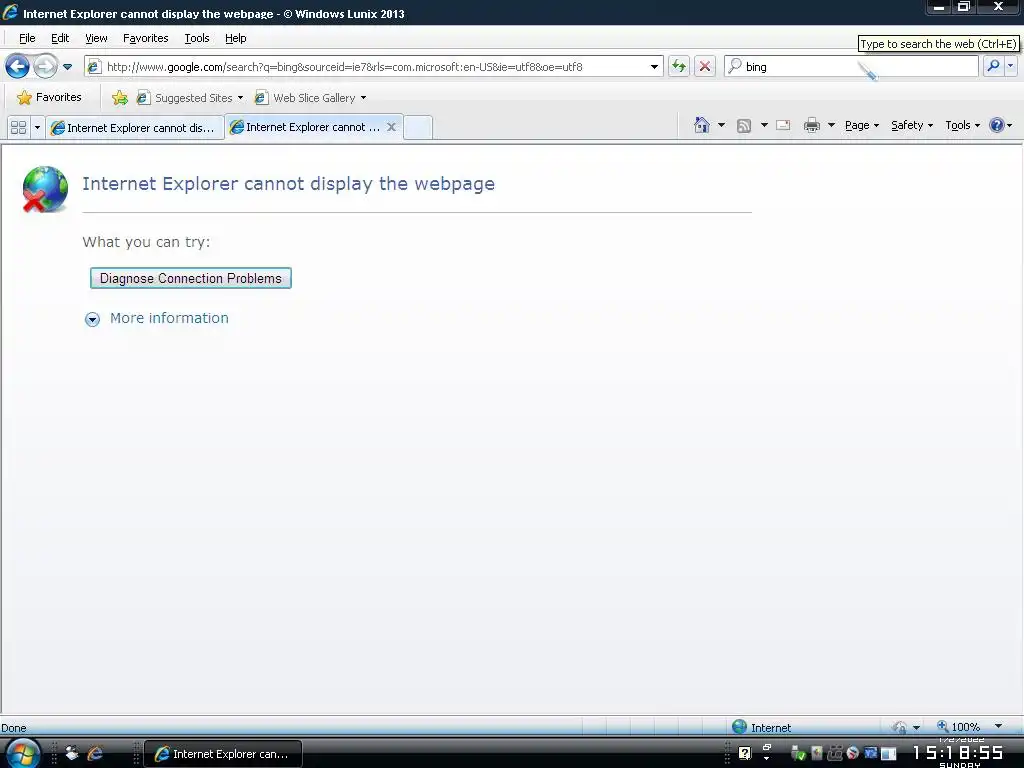
Task: Click the address bar URL field
Action: click(x=372, y=67)
